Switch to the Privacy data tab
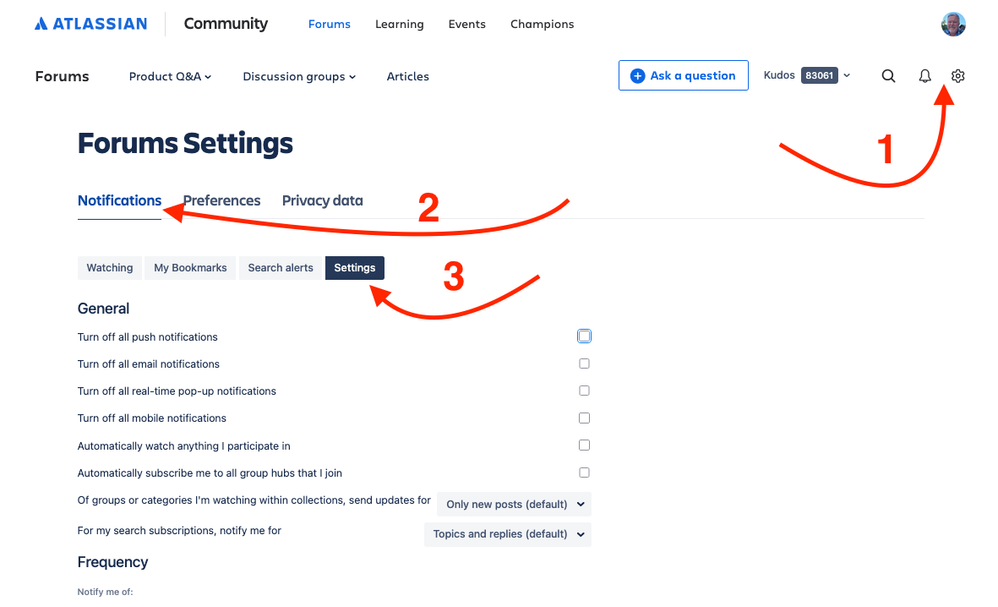This screenshot has height=607, width=998. (x=322, y=200)
